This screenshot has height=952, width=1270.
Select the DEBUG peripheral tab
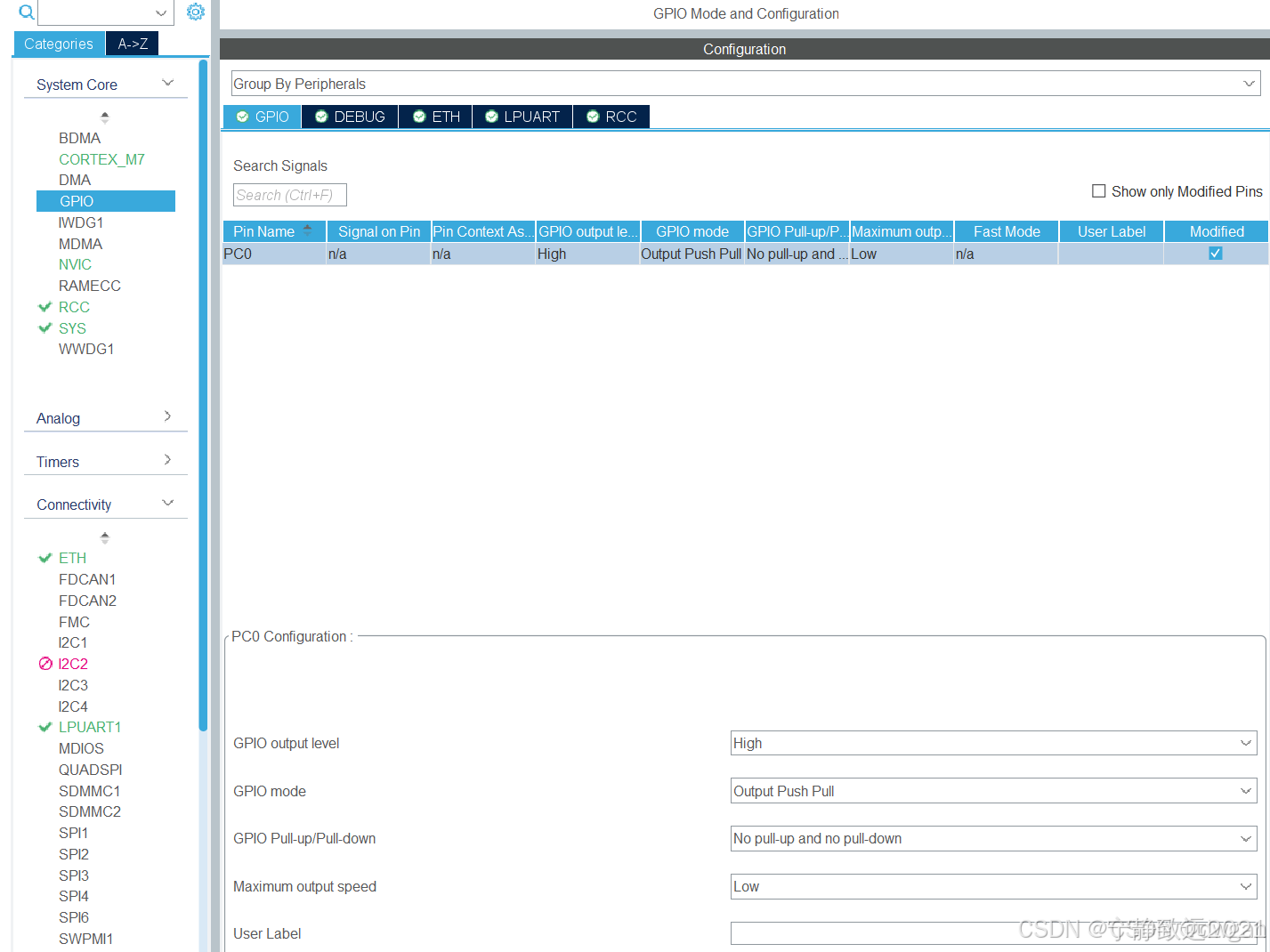350,117
